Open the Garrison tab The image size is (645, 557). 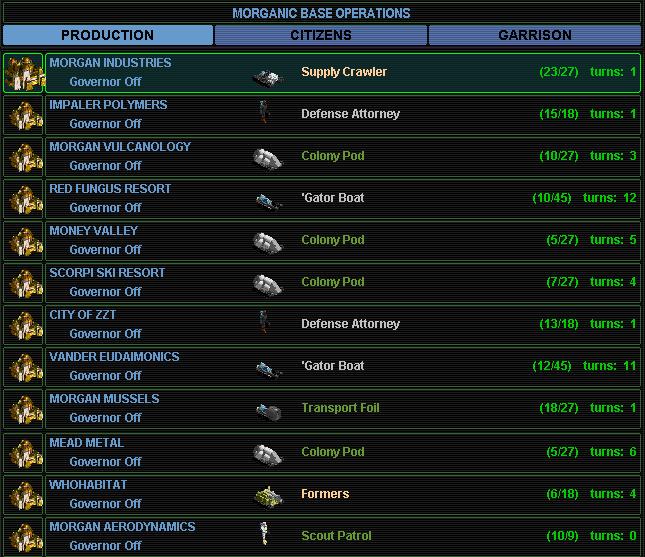click(534, 35)
